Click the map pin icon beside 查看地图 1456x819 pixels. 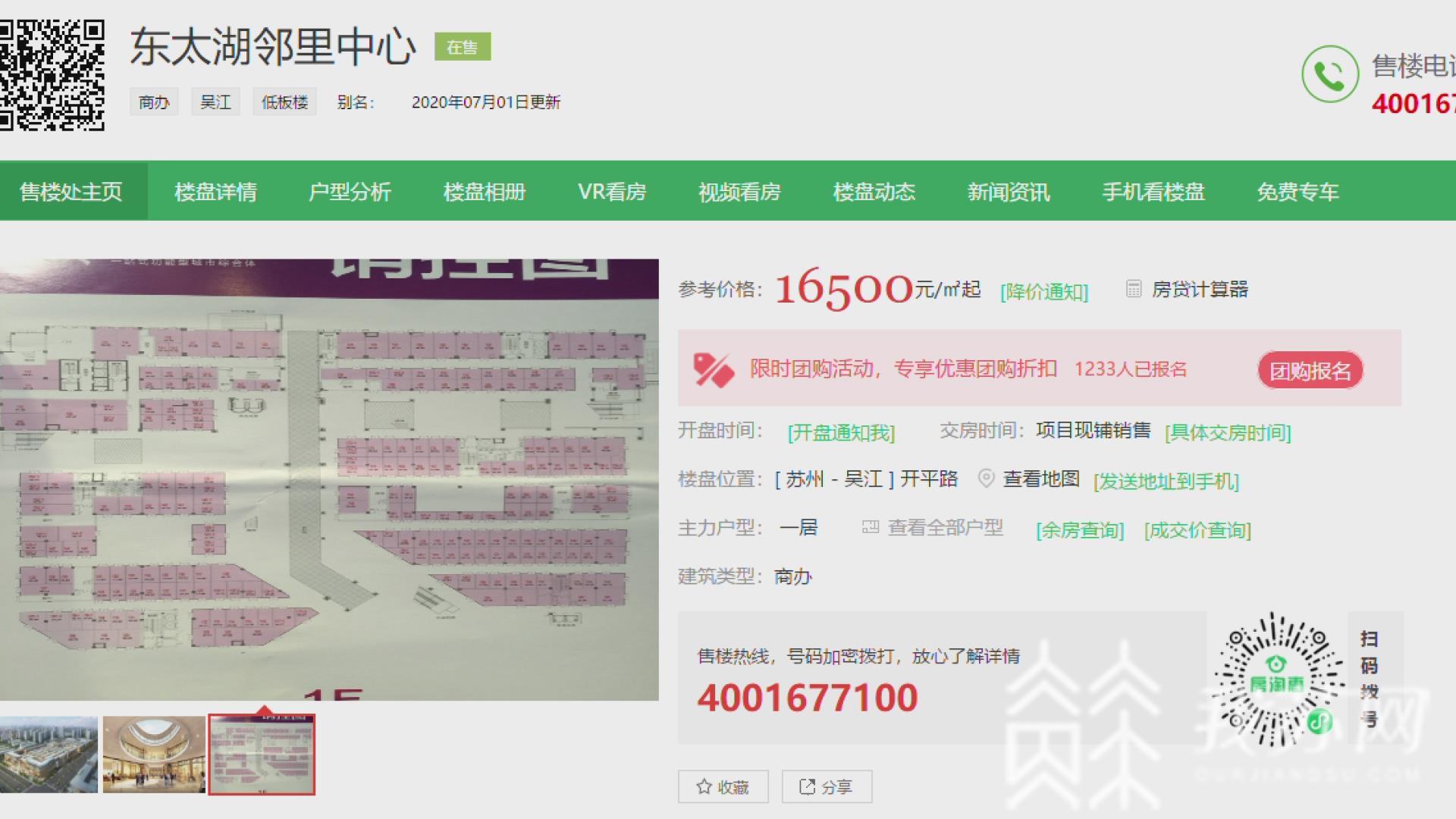tap(986, 479)
